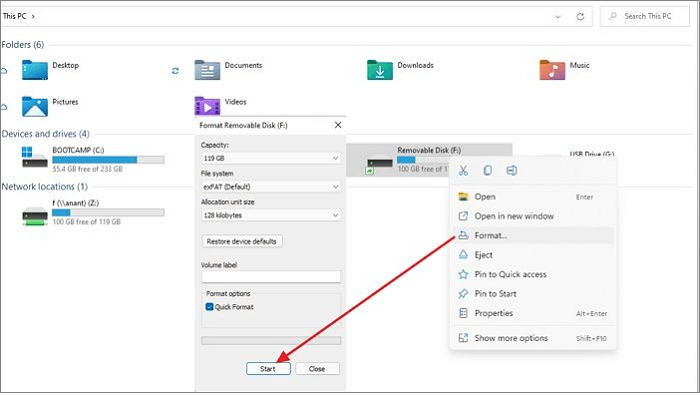Close the Format Removable Disk dialog with X

338,125
